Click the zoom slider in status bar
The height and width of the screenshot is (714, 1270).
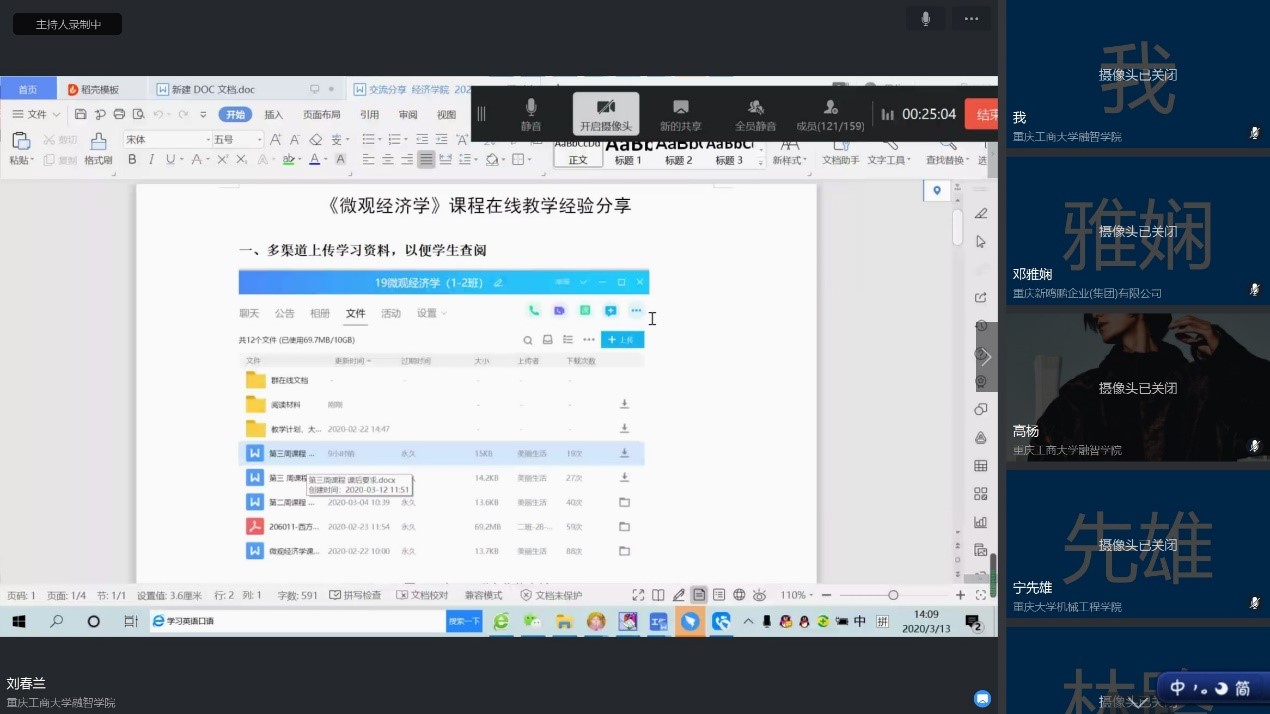tap(893, 596)
